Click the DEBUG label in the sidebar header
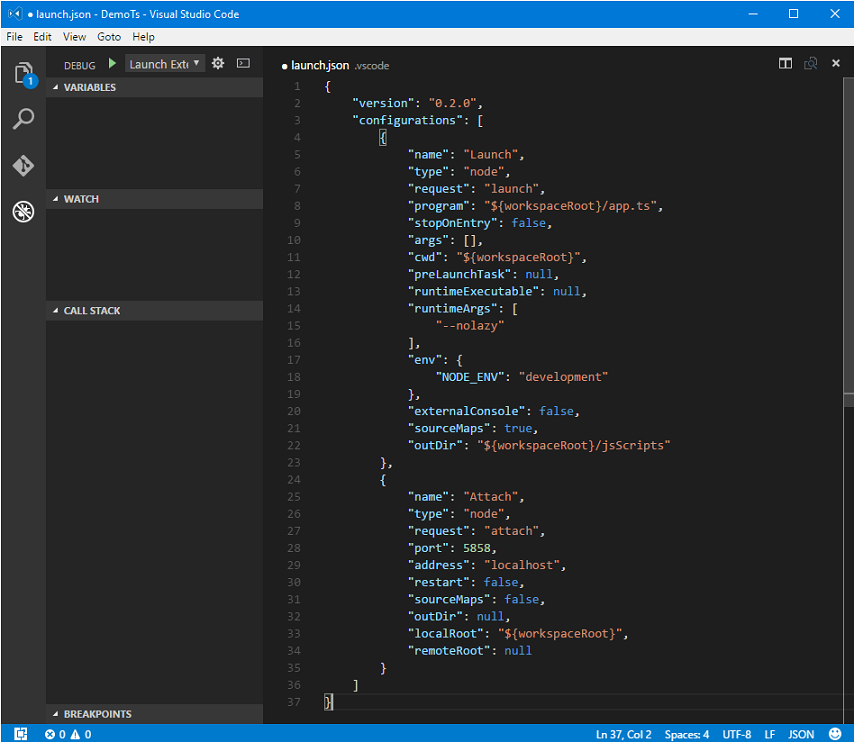Image resolution: width=854 pixels, height=742 pixels. 80,65
